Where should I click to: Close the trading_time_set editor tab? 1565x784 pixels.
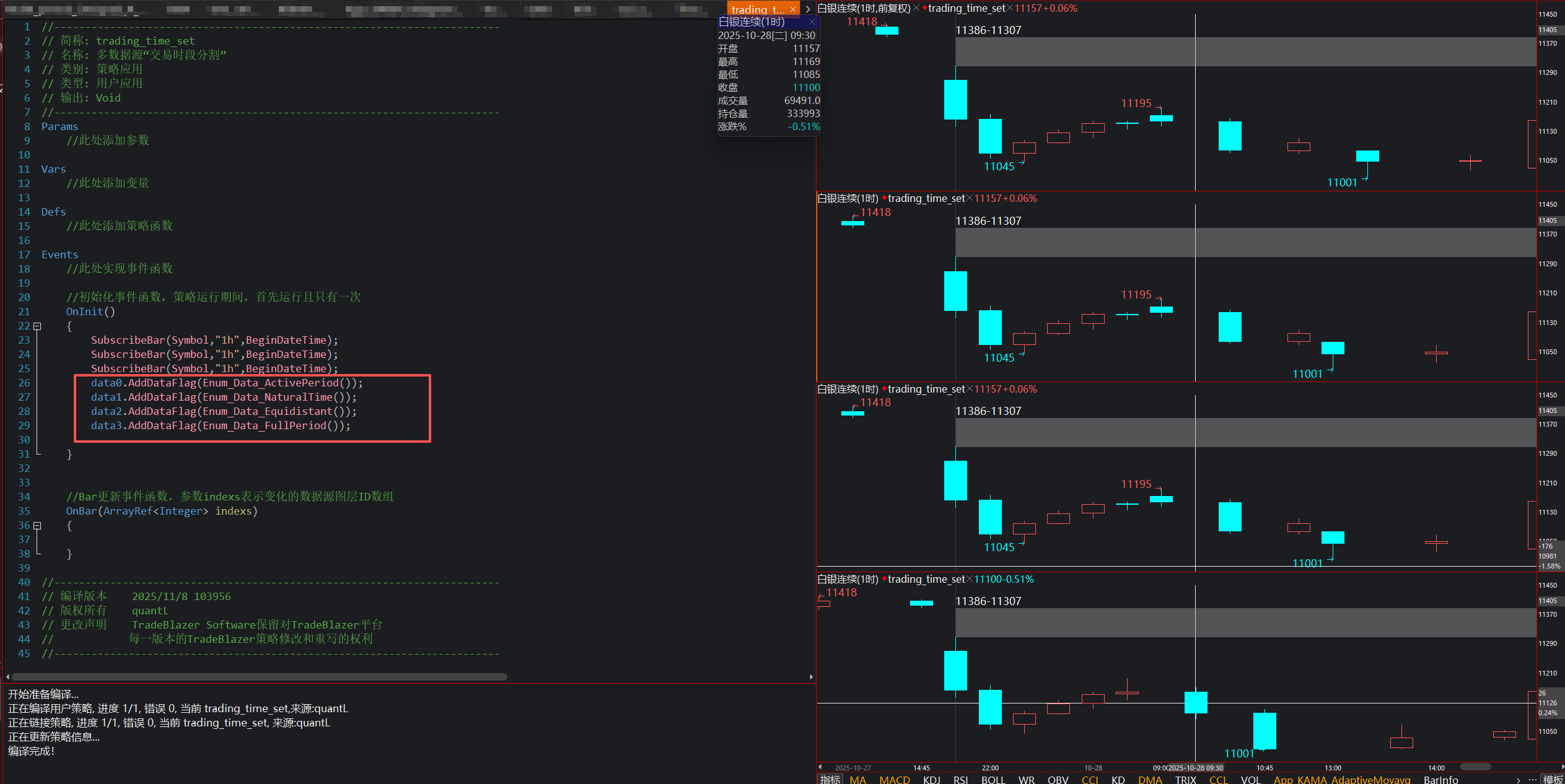coord(792,9)
